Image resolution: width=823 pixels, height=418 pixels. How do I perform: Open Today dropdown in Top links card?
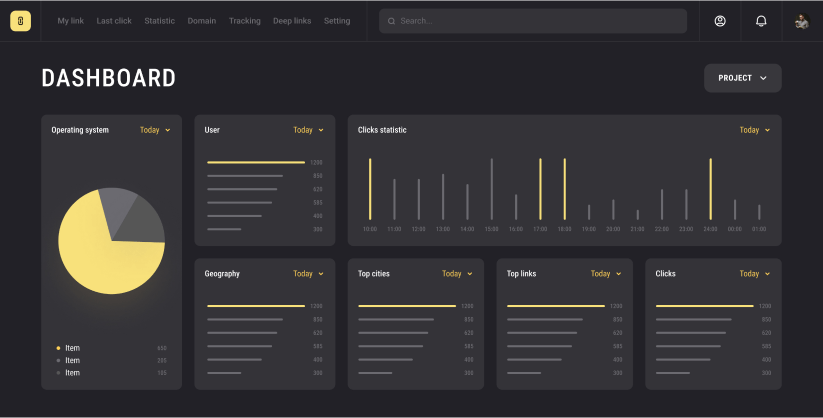tap(605, 274)
